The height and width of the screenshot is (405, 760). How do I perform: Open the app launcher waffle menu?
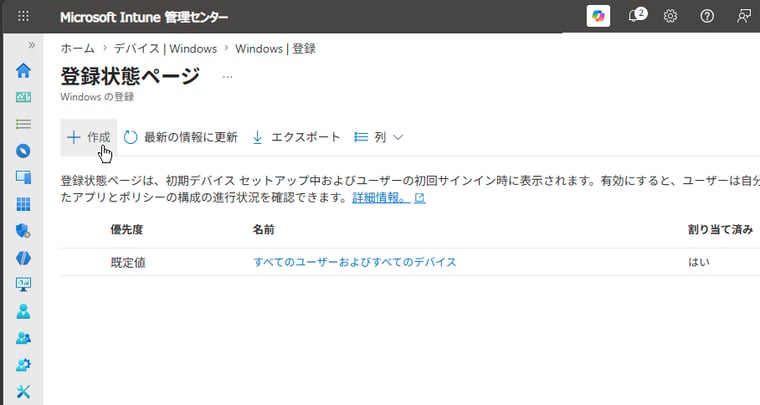click(23, 16)
